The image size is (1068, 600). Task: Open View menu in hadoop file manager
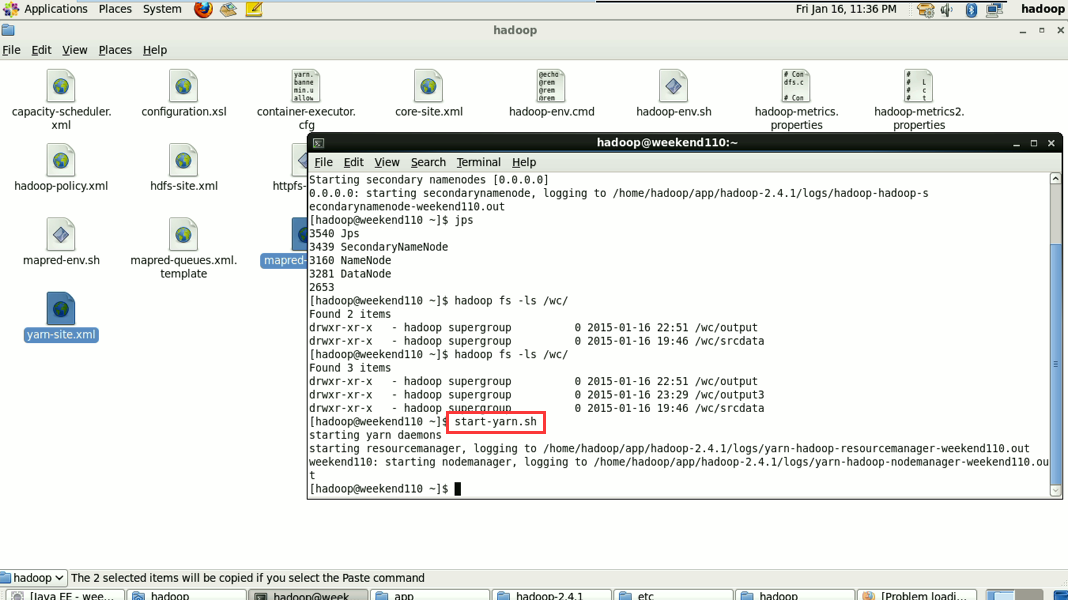coord(74,50)
